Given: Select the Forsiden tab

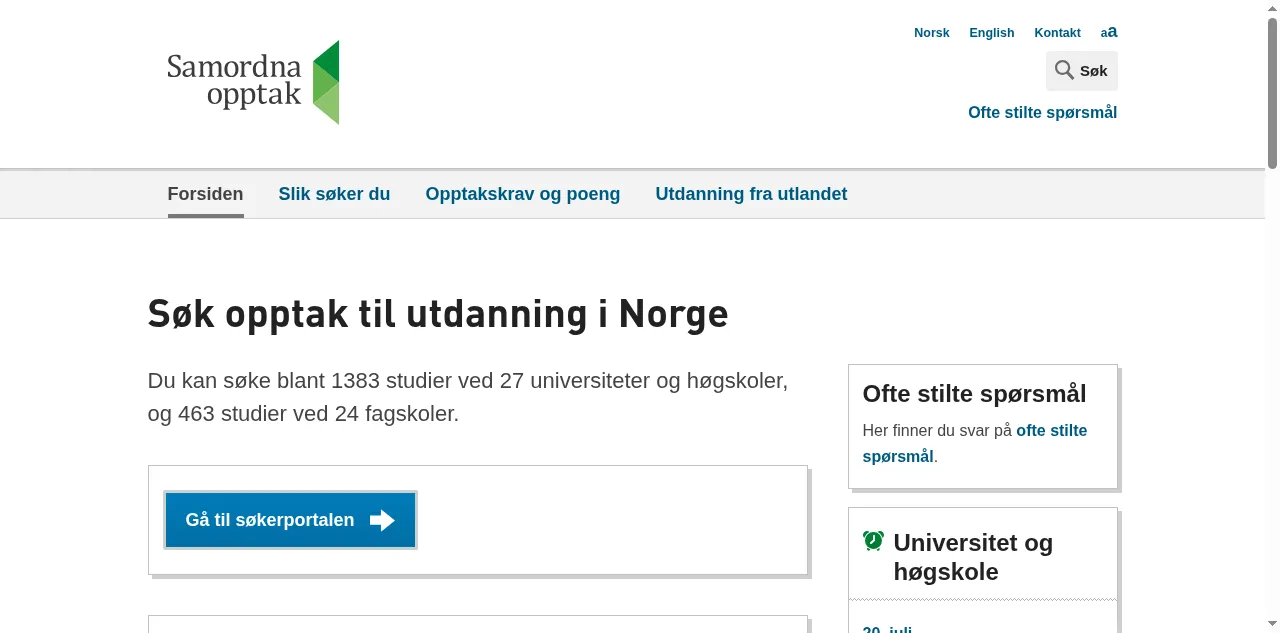Looking at the screenshot, I should coord(205,194).
